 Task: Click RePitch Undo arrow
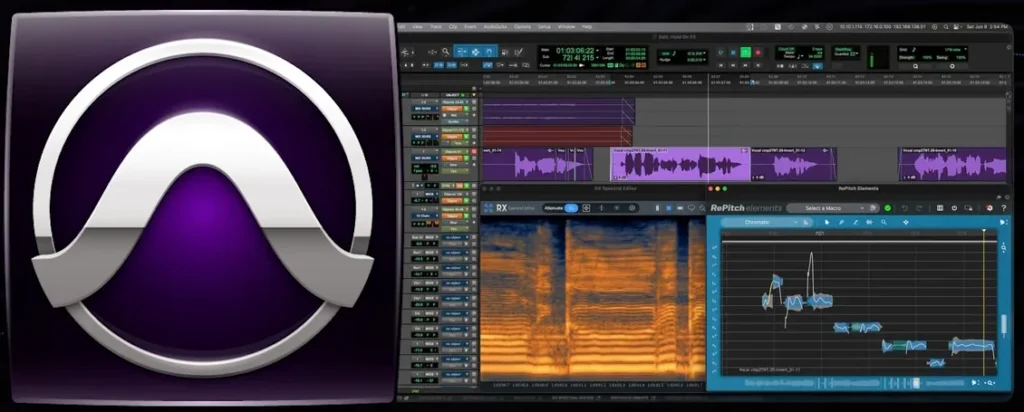point(904,208)
